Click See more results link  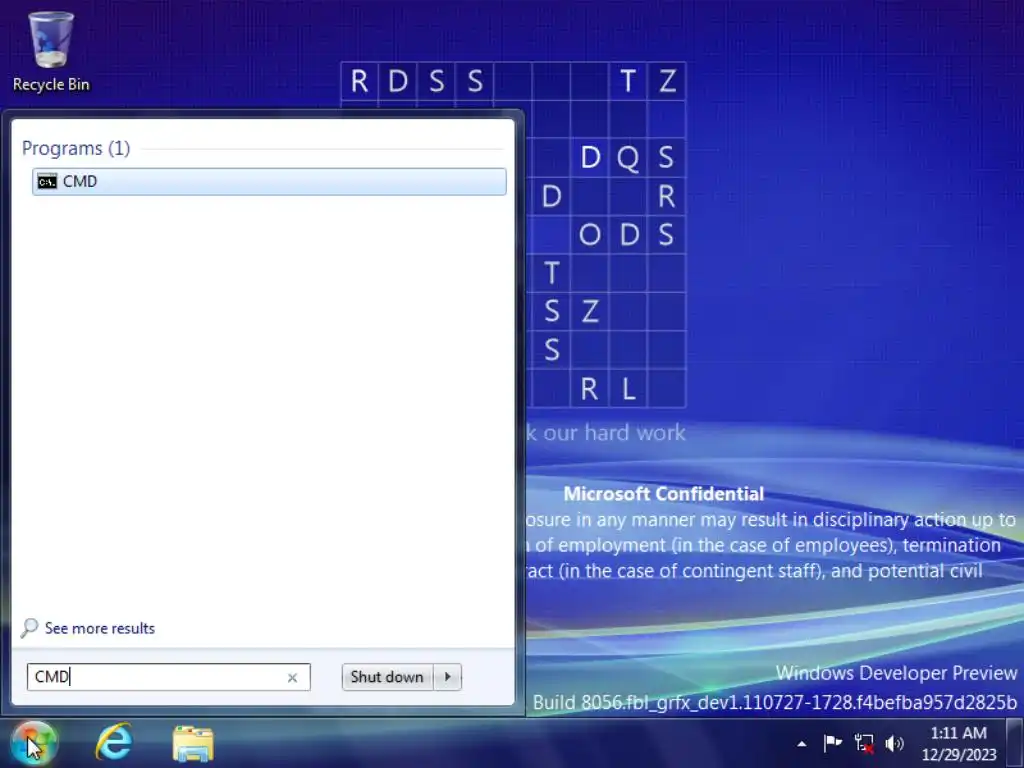coord(99,628)
